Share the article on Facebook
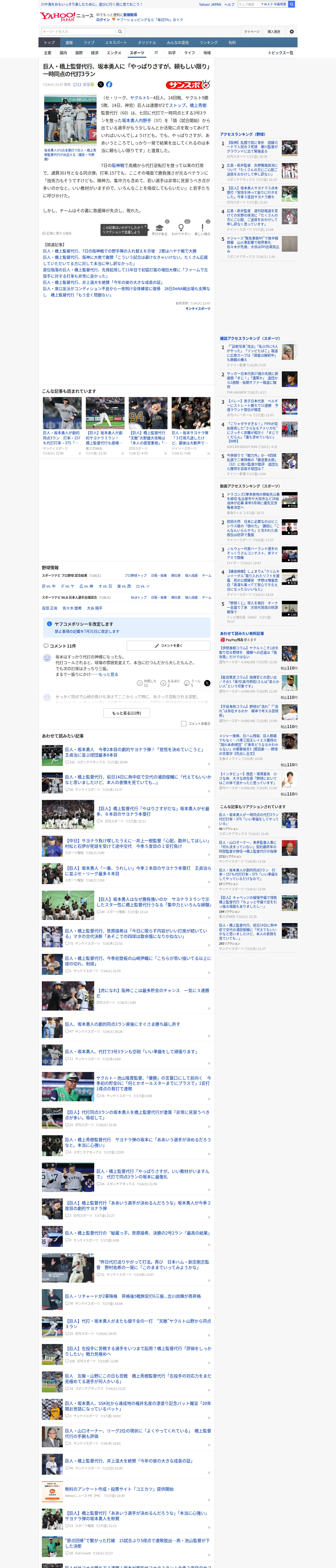 tap(109, 85)
